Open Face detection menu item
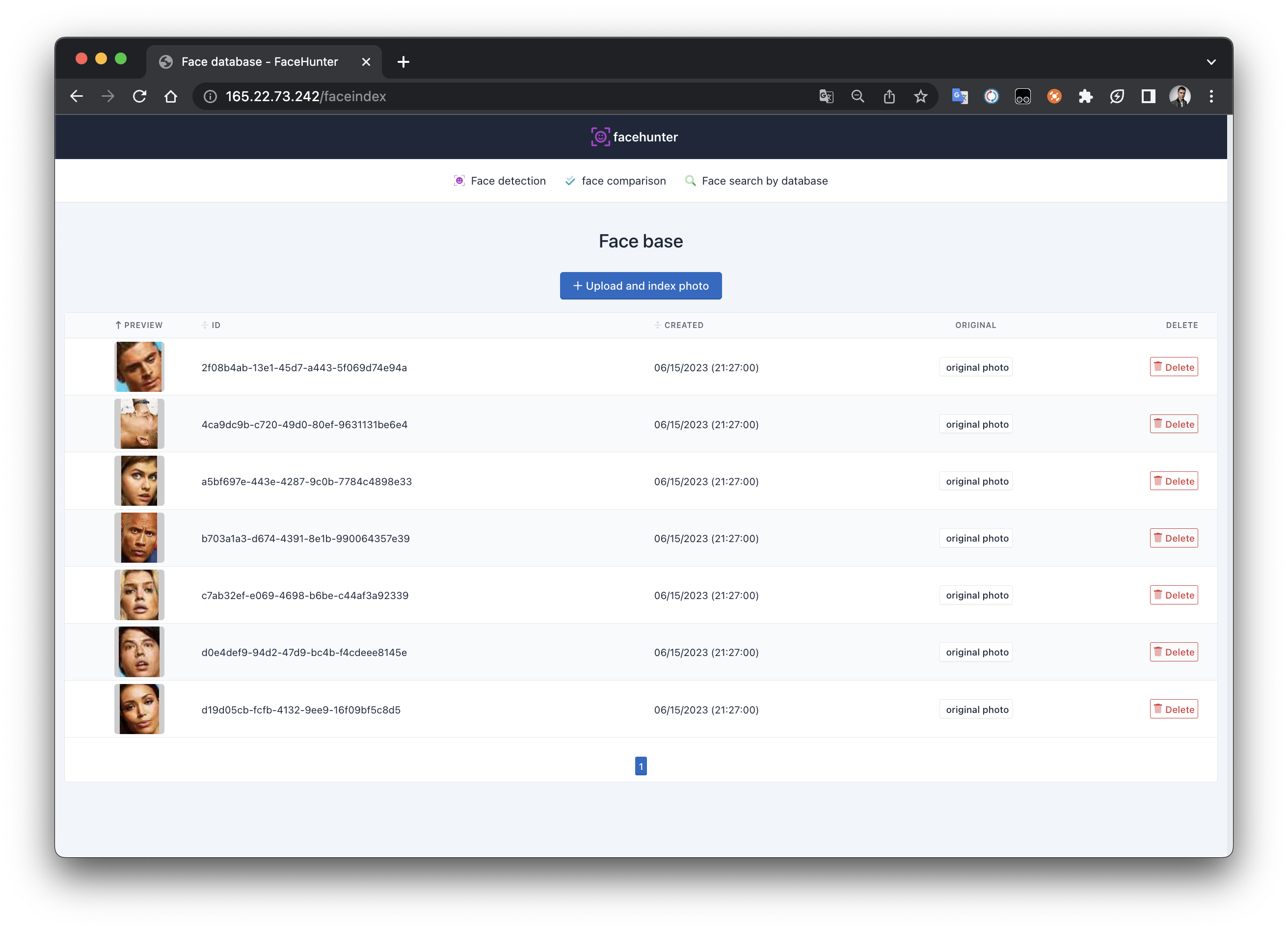 [500, 181]
